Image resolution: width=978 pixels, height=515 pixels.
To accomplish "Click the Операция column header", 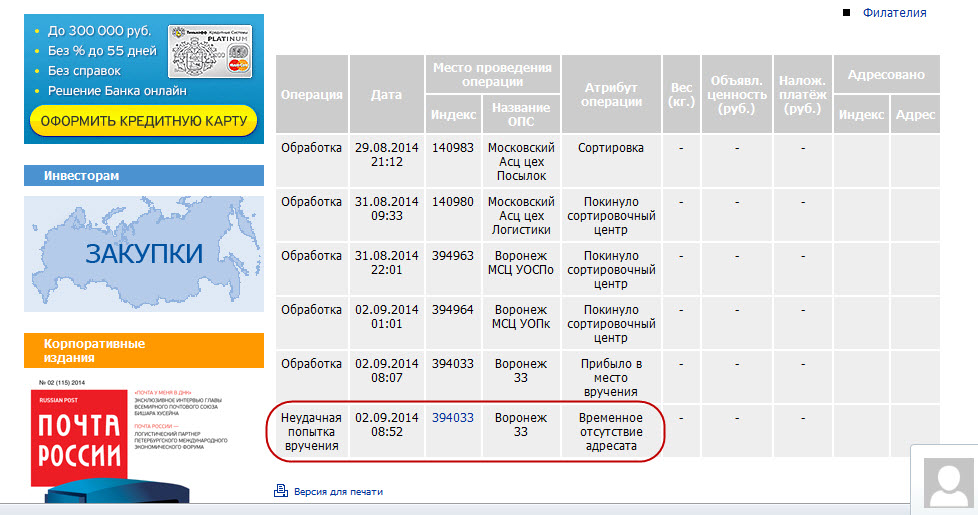I will [x=312, y=94].
